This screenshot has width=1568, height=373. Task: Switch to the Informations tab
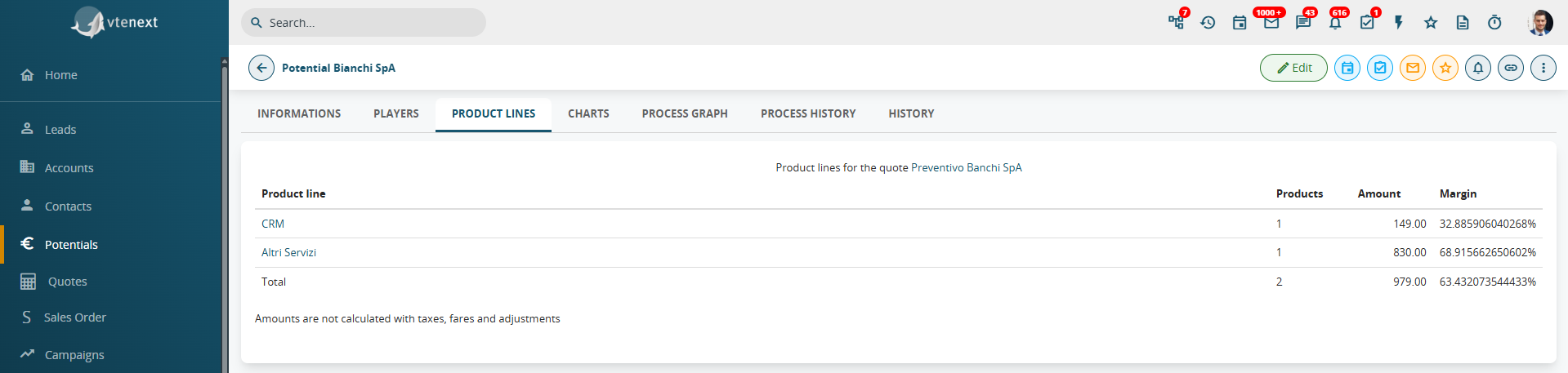click(299, 113)
